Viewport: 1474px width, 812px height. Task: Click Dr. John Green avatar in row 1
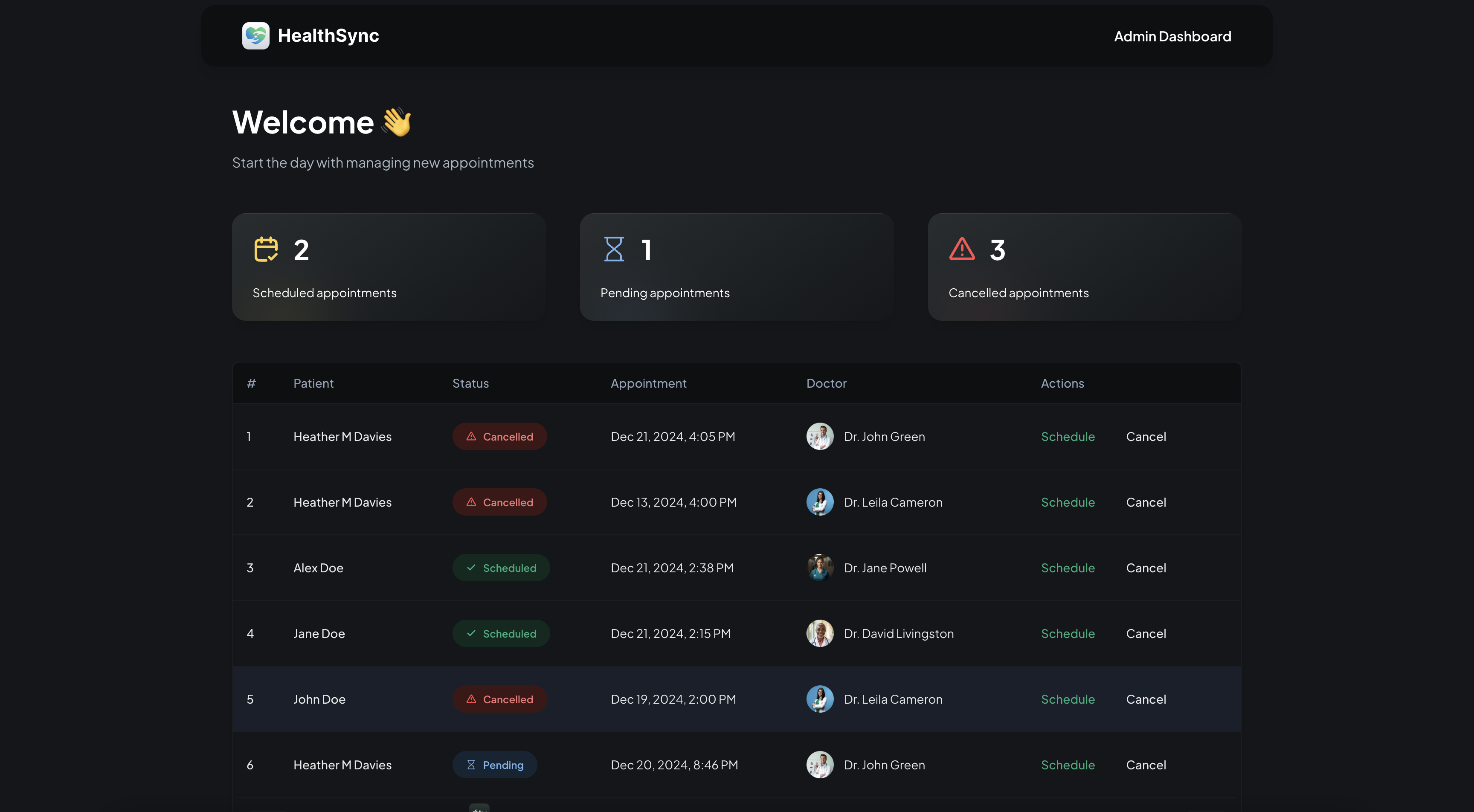click(x=819, y=436)
